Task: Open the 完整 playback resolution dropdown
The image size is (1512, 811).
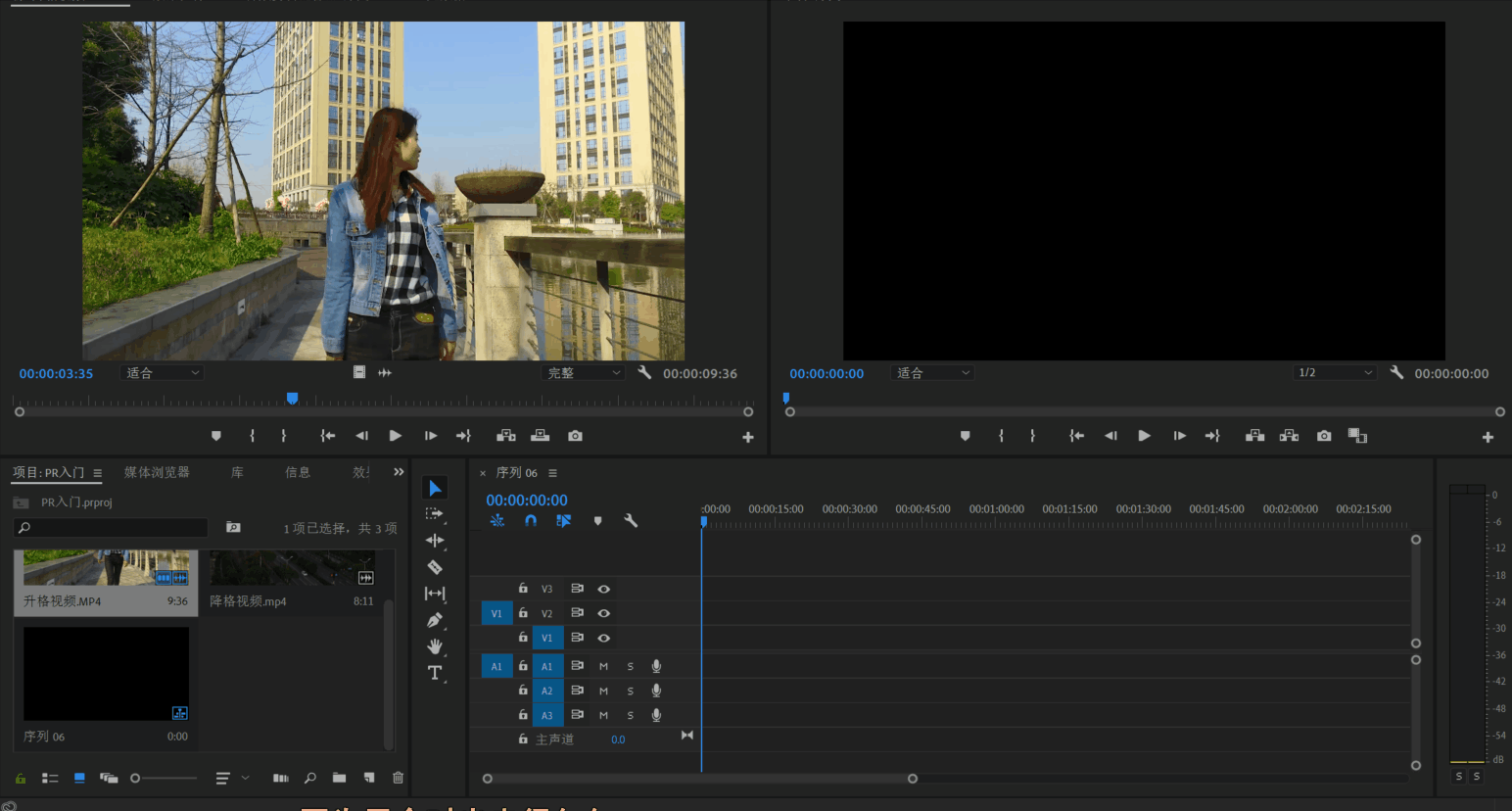Action: [584, 373]
